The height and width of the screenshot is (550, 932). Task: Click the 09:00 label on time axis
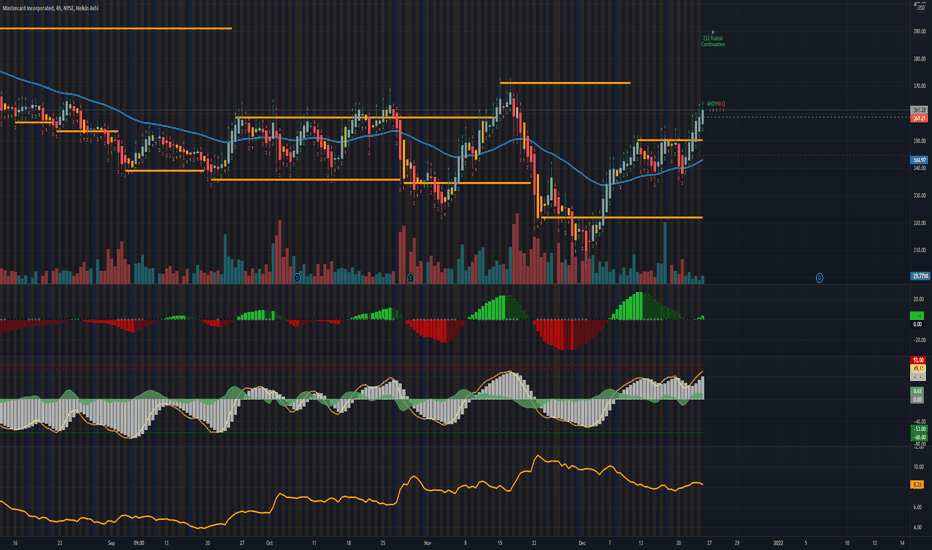(138, 543)
